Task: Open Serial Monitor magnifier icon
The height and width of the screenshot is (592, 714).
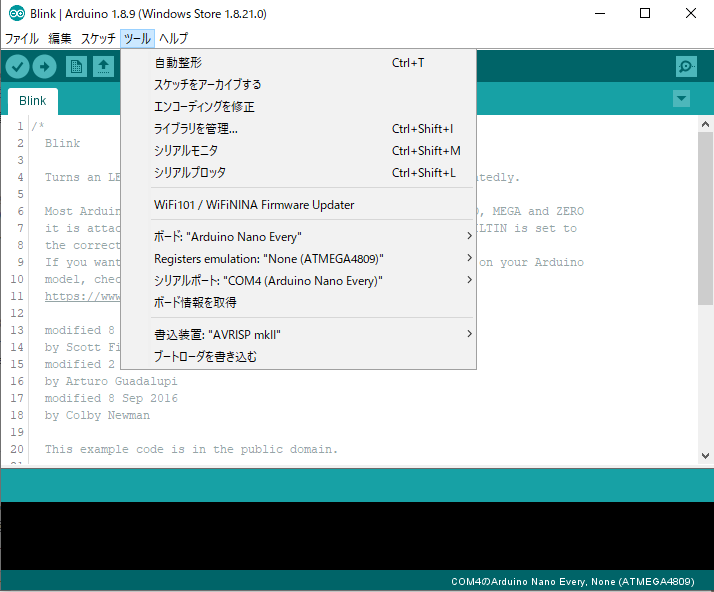Action: (686, 67)
